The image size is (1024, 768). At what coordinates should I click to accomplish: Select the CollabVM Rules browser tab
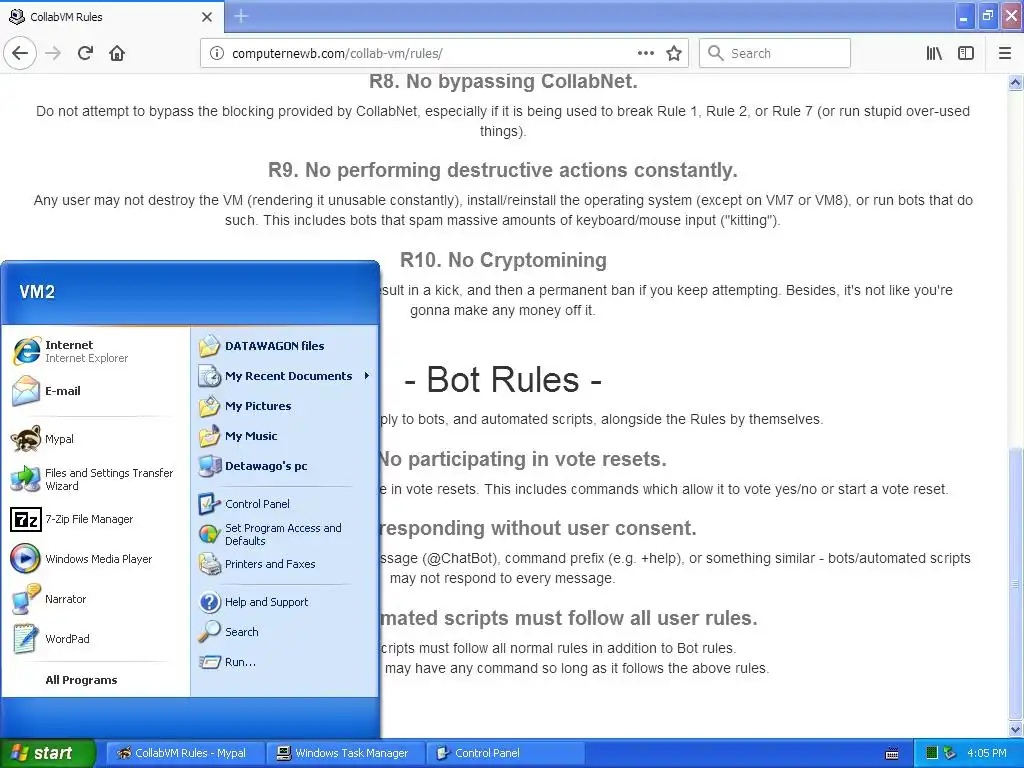pyautogui.click(x=112, y=17)
